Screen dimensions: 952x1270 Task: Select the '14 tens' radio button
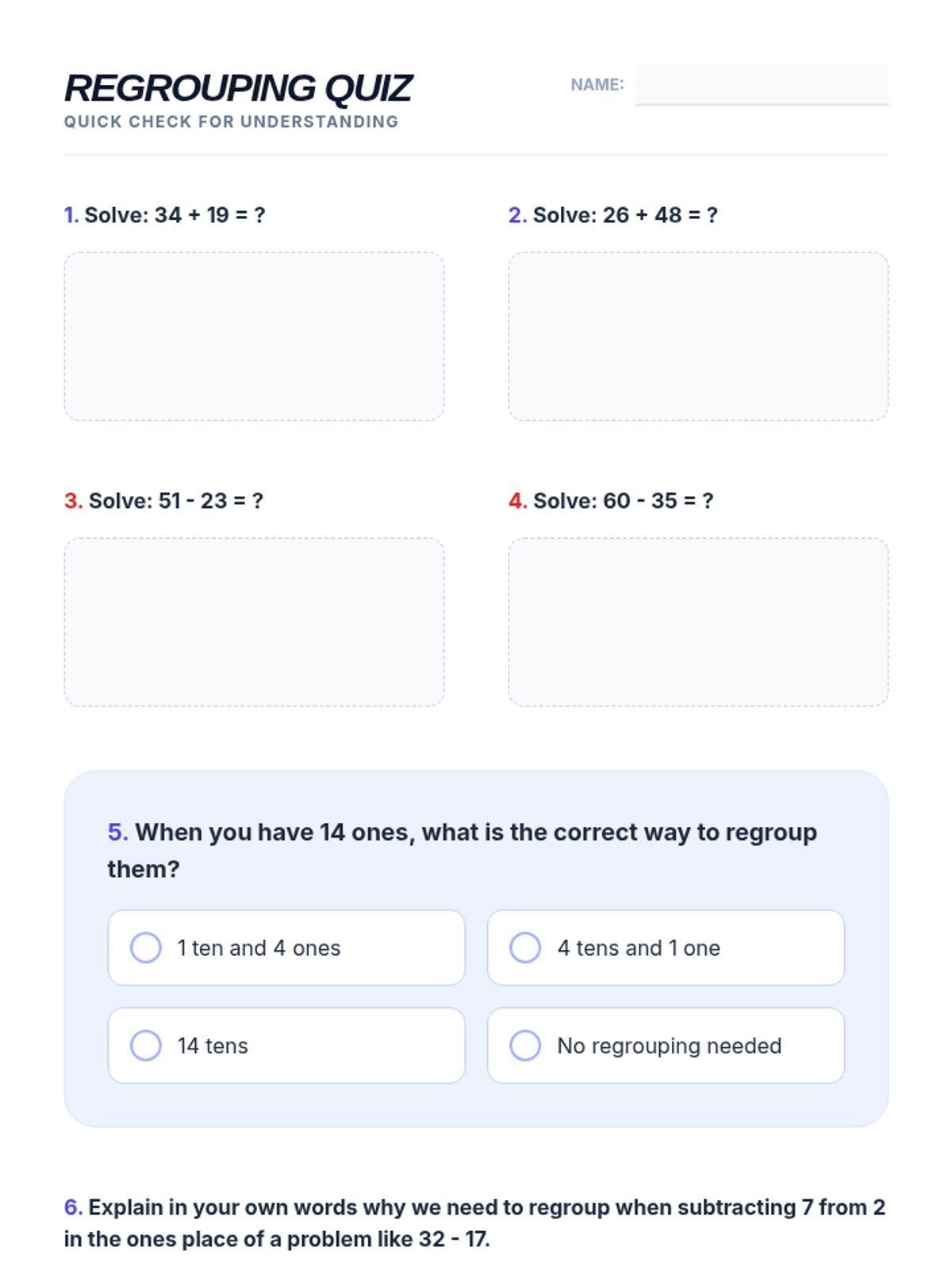point(146,1045)
